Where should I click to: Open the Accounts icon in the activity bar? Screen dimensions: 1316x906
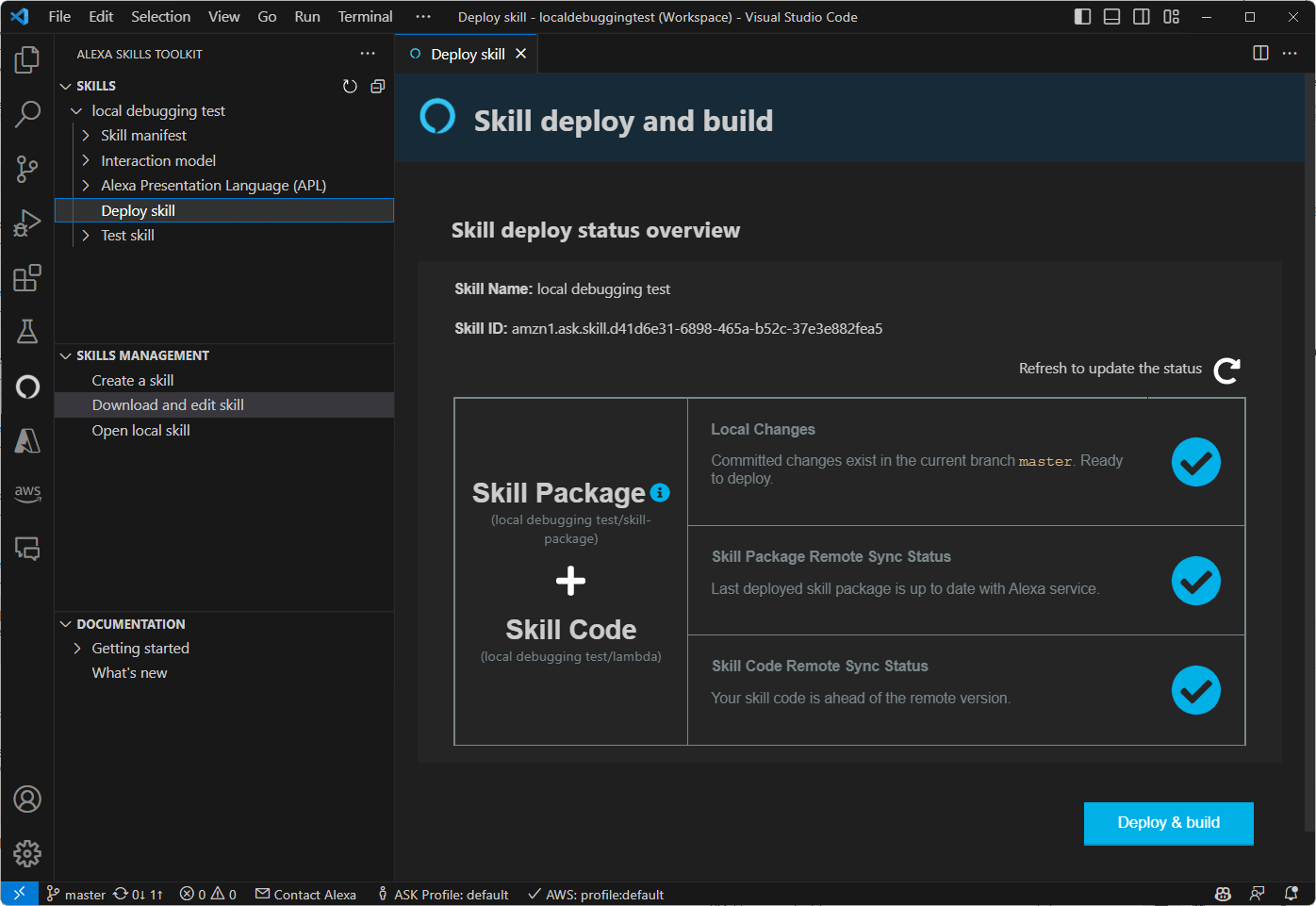click(x=27, y=799)
